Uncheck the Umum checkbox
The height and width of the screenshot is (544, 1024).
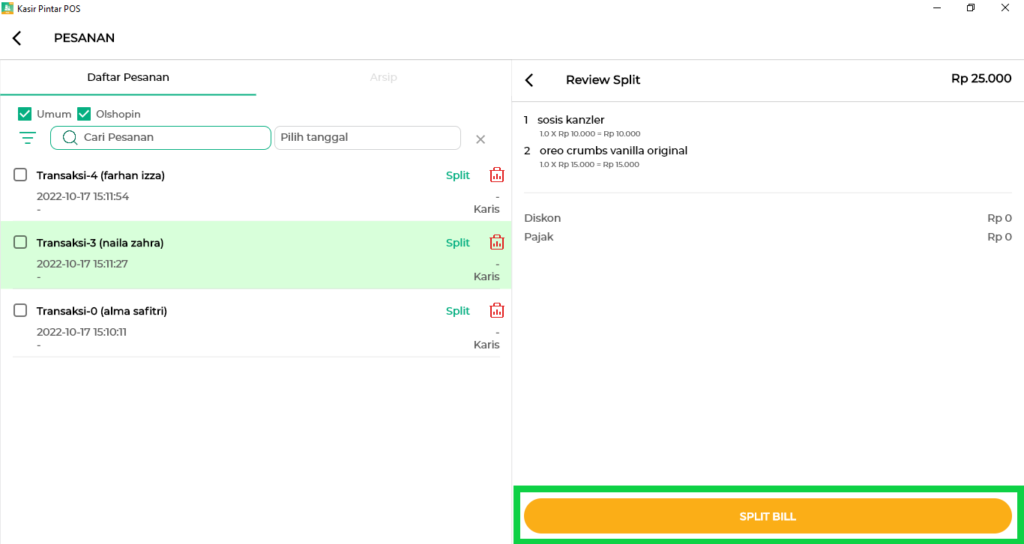point(25,114)
